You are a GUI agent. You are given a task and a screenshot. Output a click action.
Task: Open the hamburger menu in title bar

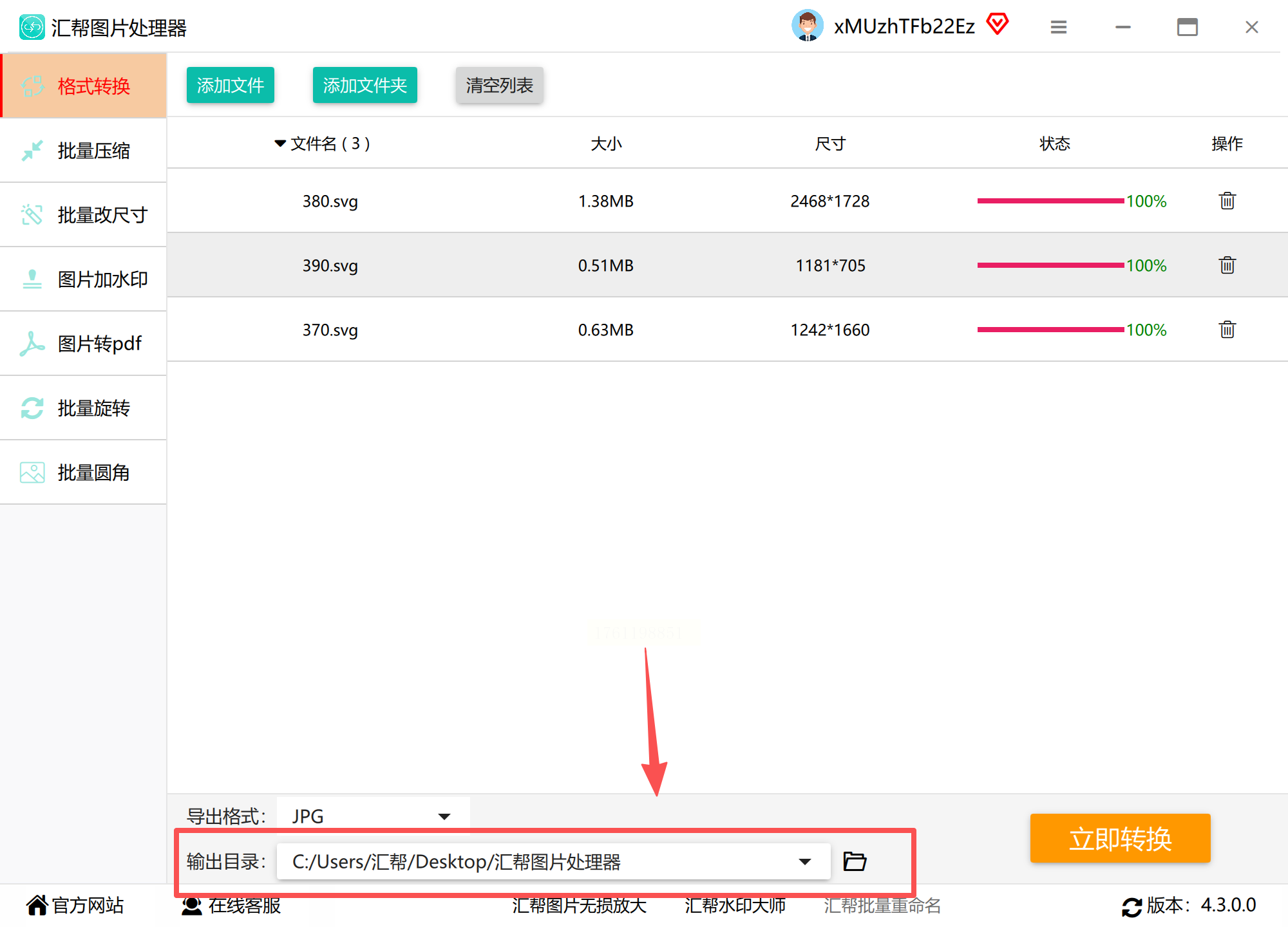point(1058,27)
